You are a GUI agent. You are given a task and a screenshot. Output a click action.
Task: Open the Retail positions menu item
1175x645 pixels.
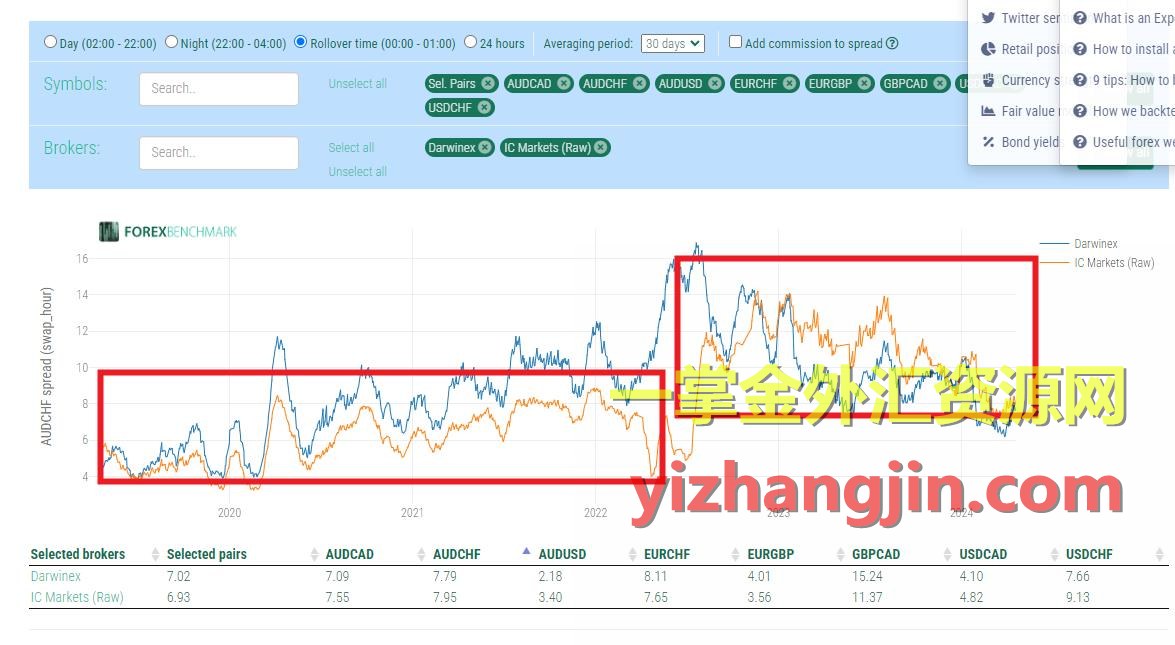coord(1030,49)
